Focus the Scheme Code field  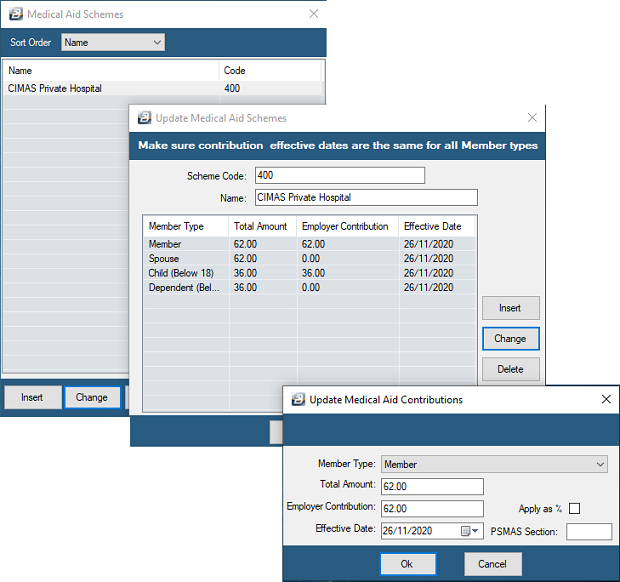click(x=340, y=175)
